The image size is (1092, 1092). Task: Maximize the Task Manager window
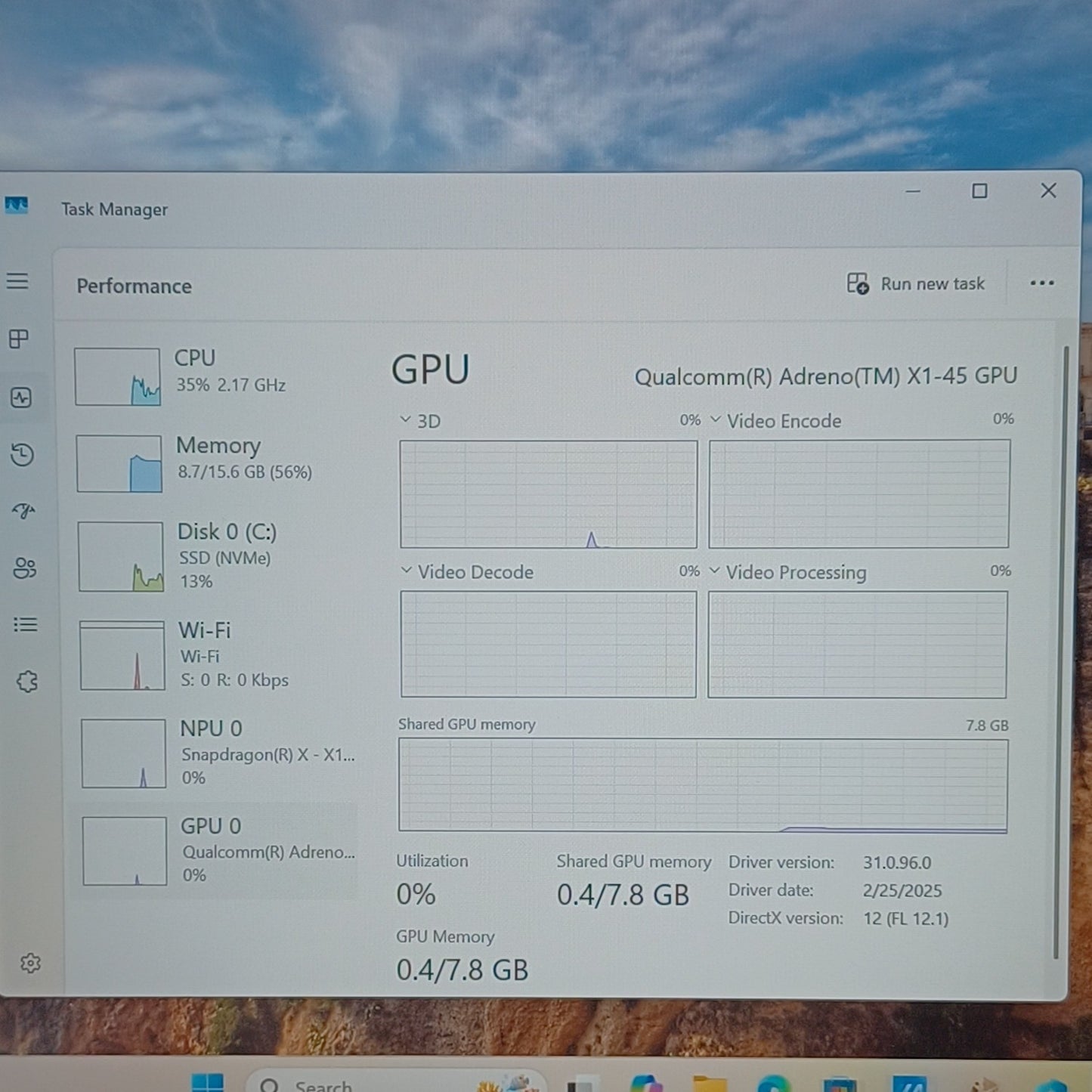tap(979, 191)
